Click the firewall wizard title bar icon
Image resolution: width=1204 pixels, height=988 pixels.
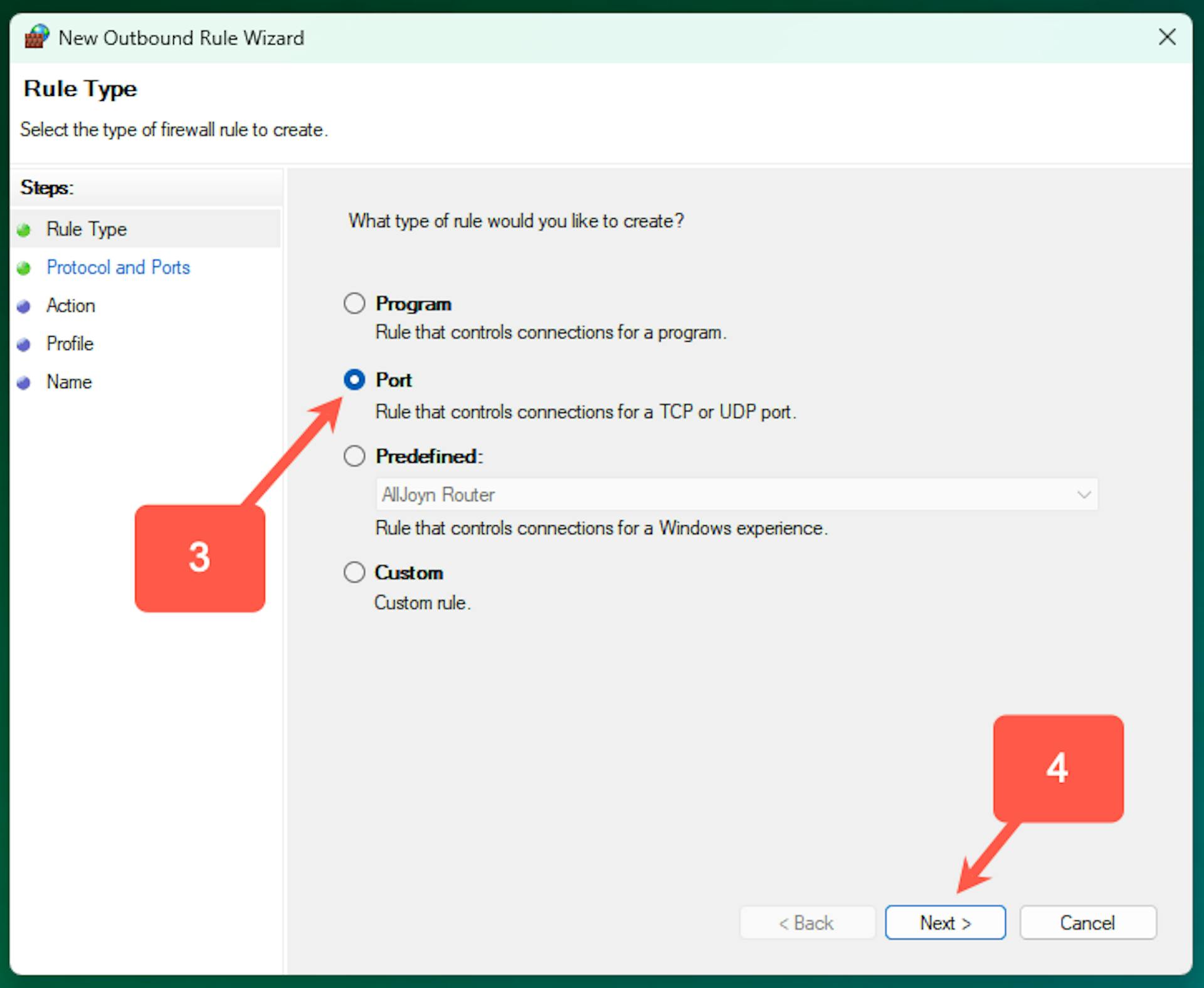click(x=36, y=37)
